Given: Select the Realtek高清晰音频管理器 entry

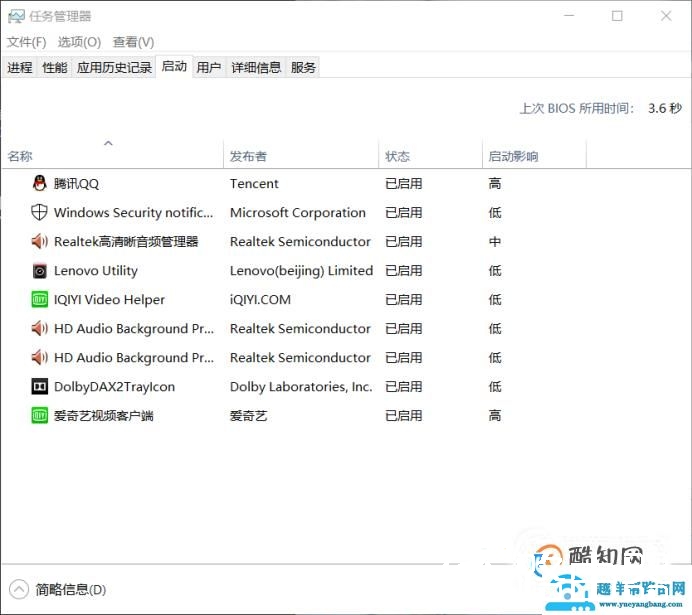Looking at the screenshot, I should coord(126,242).
